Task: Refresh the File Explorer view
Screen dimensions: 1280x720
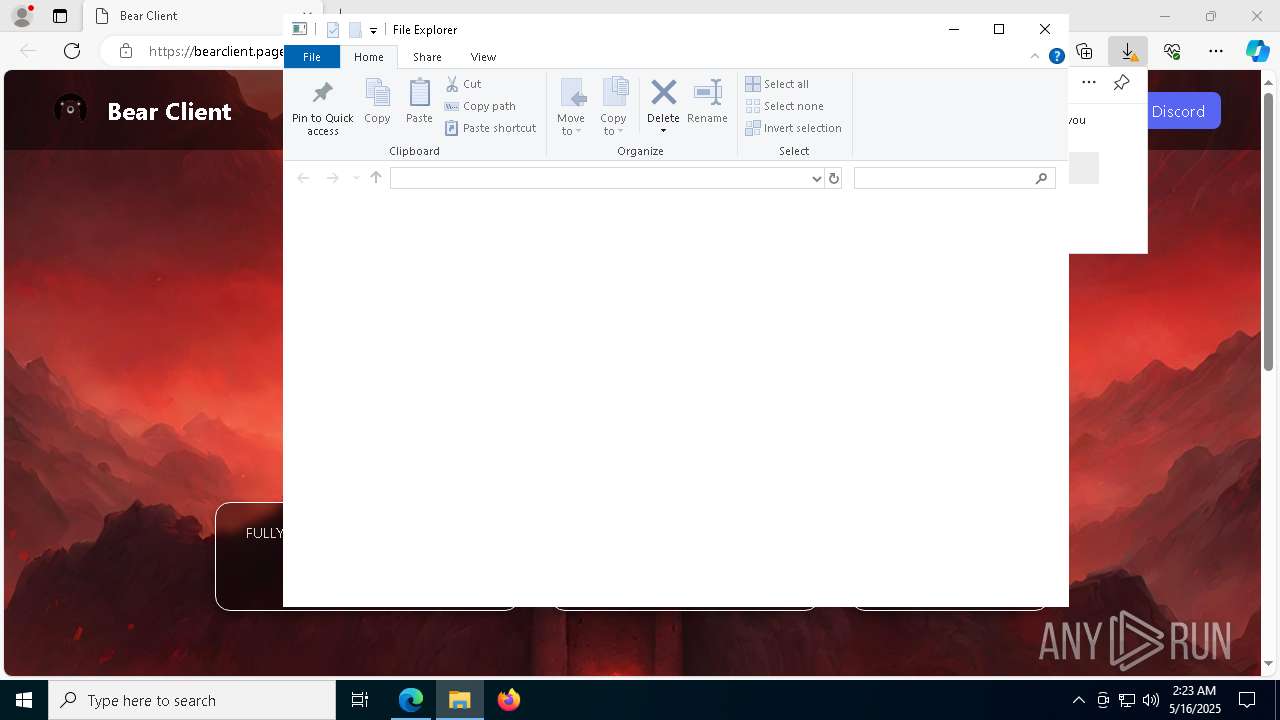Action: coord(834,178)
